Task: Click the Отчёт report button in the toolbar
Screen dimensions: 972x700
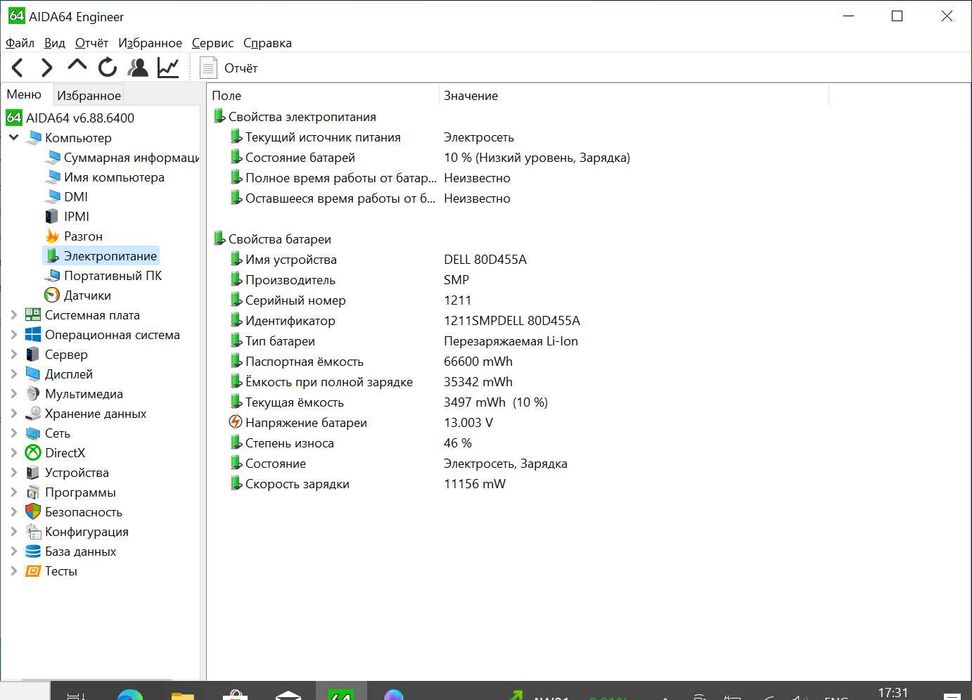Action: pos(228,68)
